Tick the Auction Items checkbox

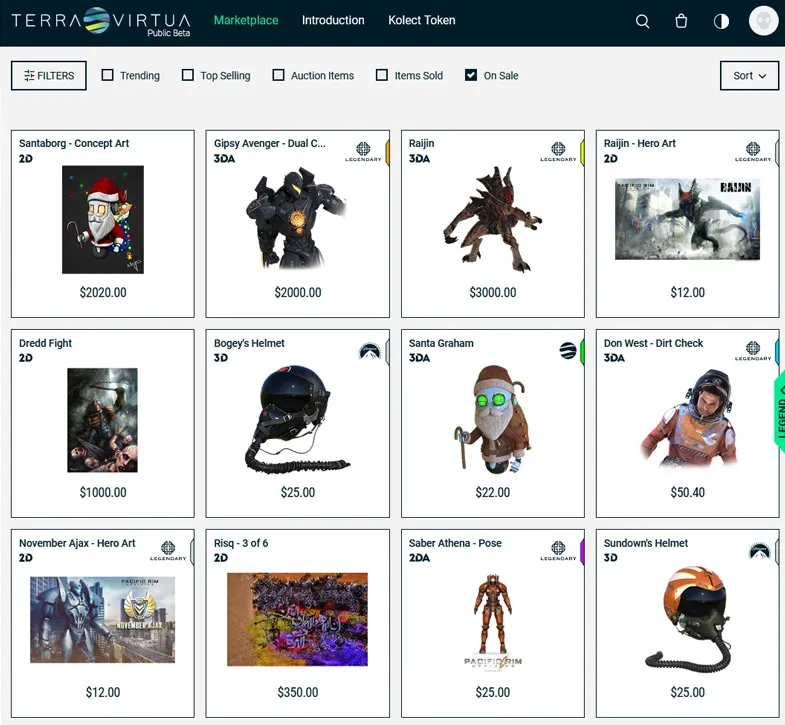click(x=279, y=75)
